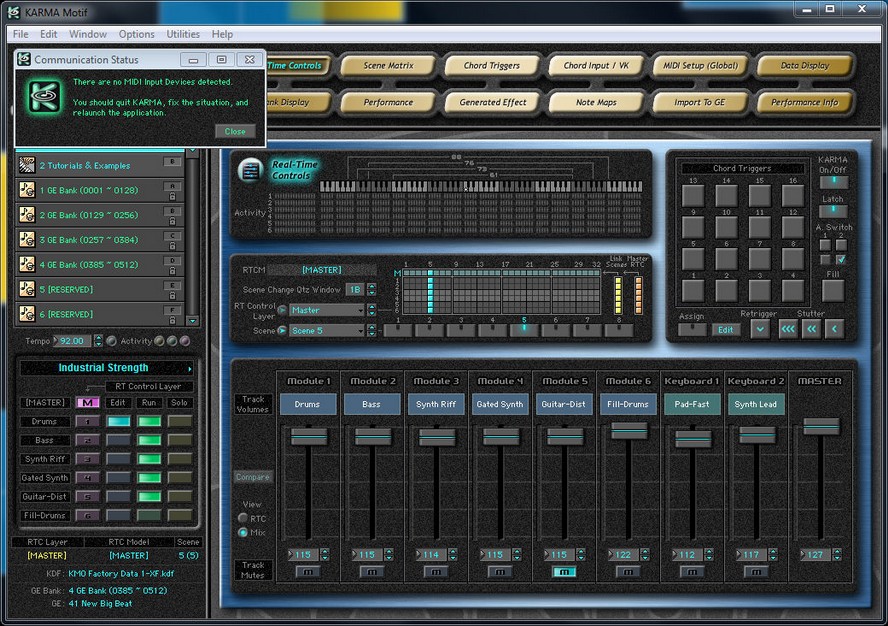Viewport: 888px width, 626px height.
Task: Expand the Industrial Strength performance menu arrow
Action: 190,368
